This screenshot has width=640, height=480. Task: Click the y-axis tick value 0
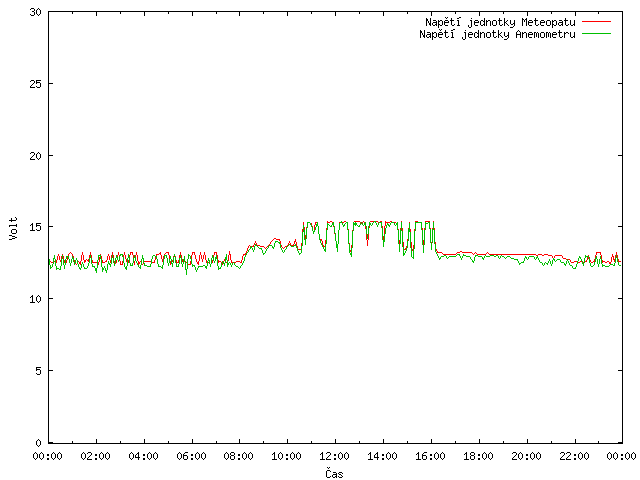tap(38, 443)
